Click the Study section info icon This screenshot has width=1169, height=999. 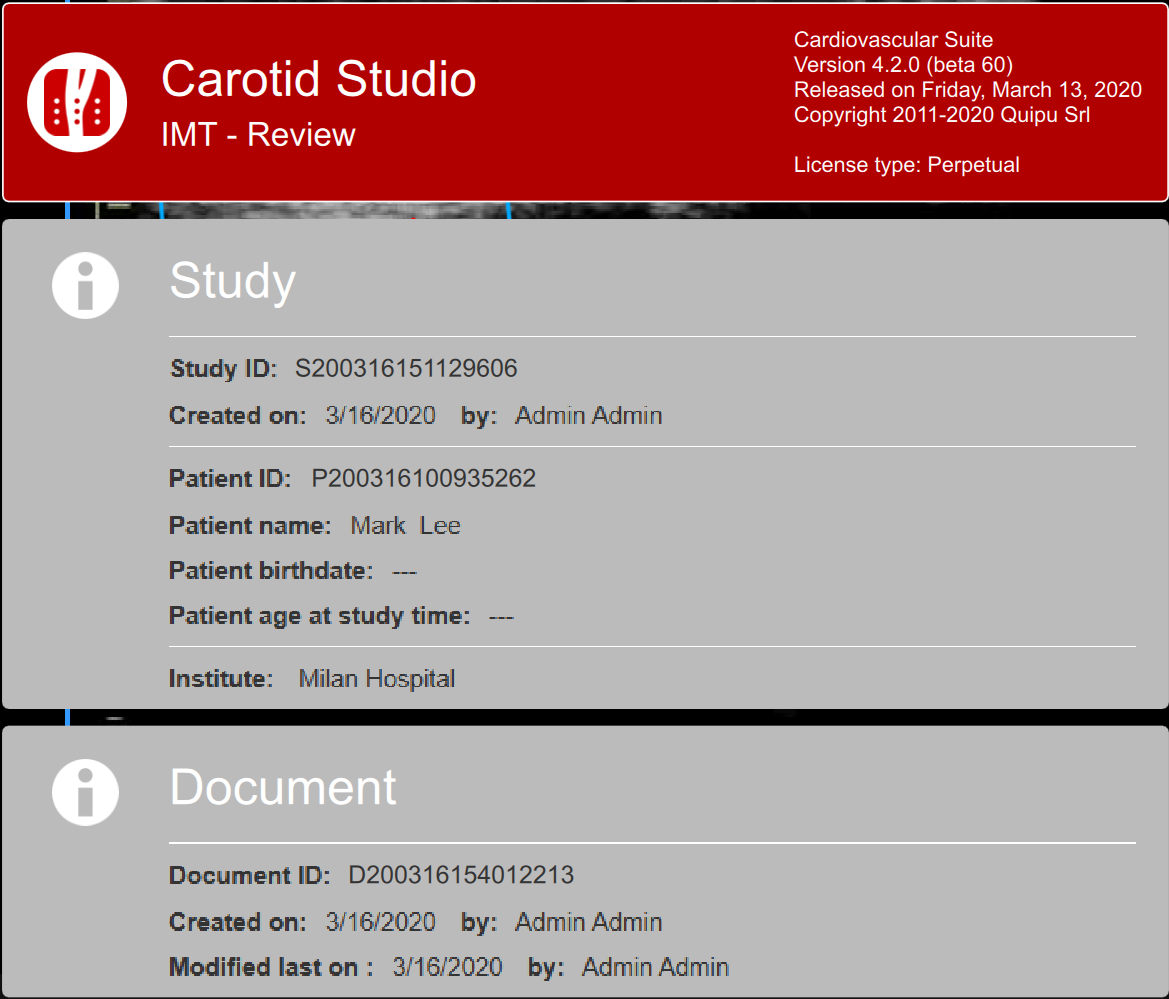pos(85,284)
